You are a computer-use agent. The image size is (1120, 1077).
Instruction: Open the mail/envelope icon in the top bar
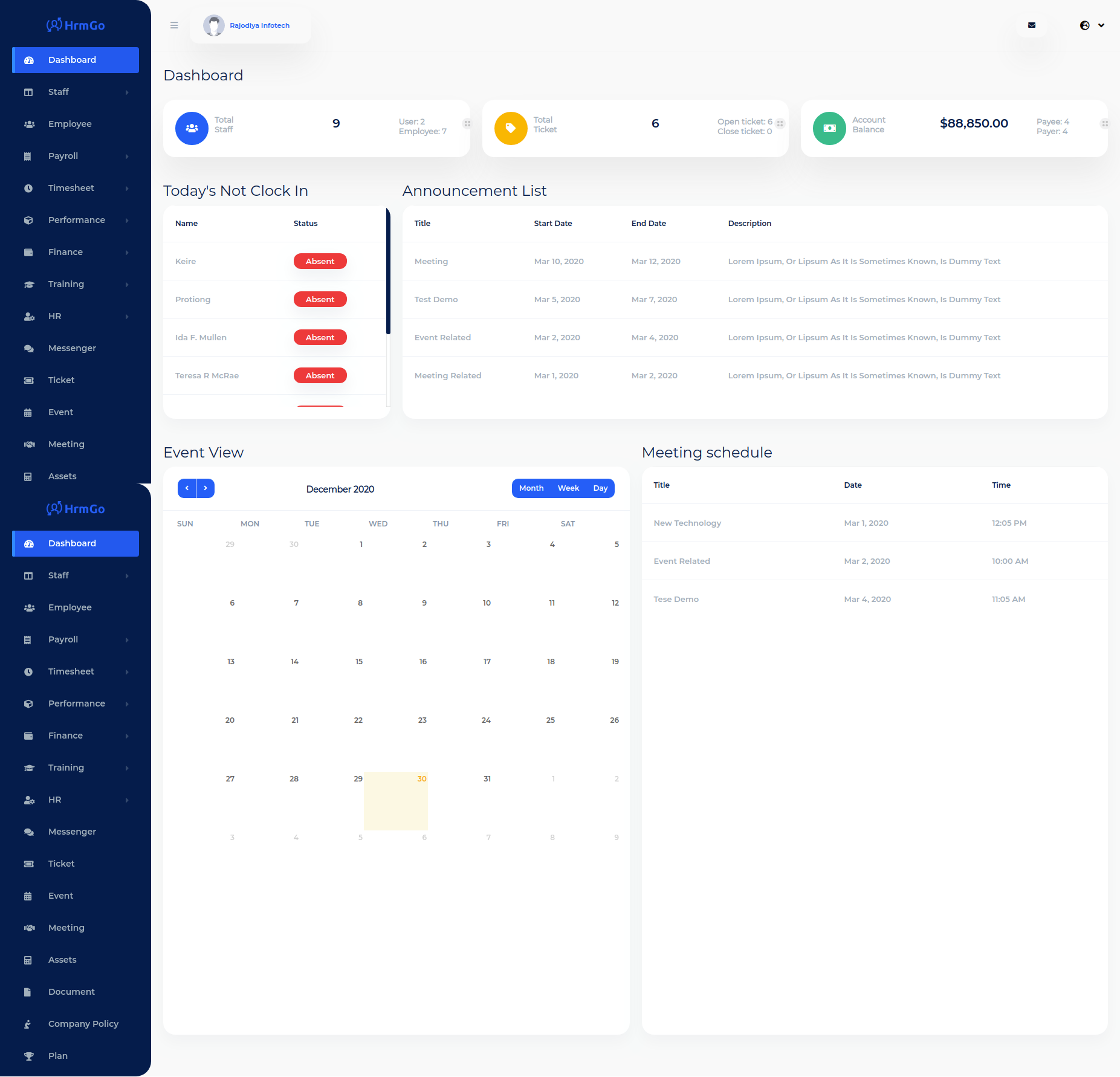1032,25
